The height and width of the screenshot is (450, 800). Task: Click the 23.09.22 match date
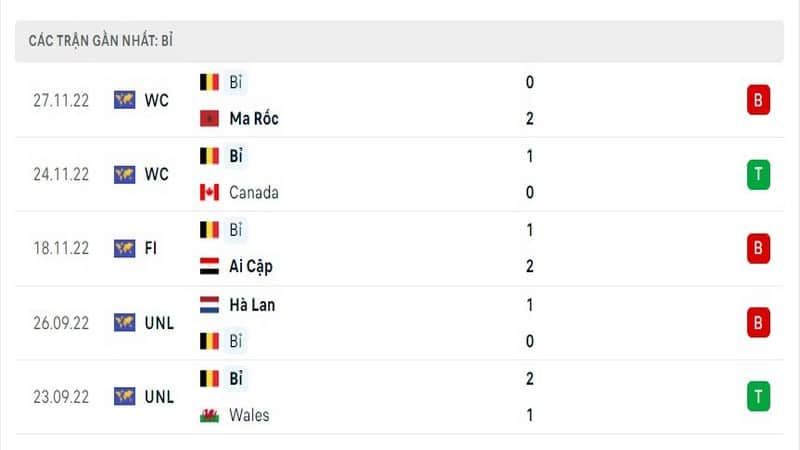coord(61,397)
